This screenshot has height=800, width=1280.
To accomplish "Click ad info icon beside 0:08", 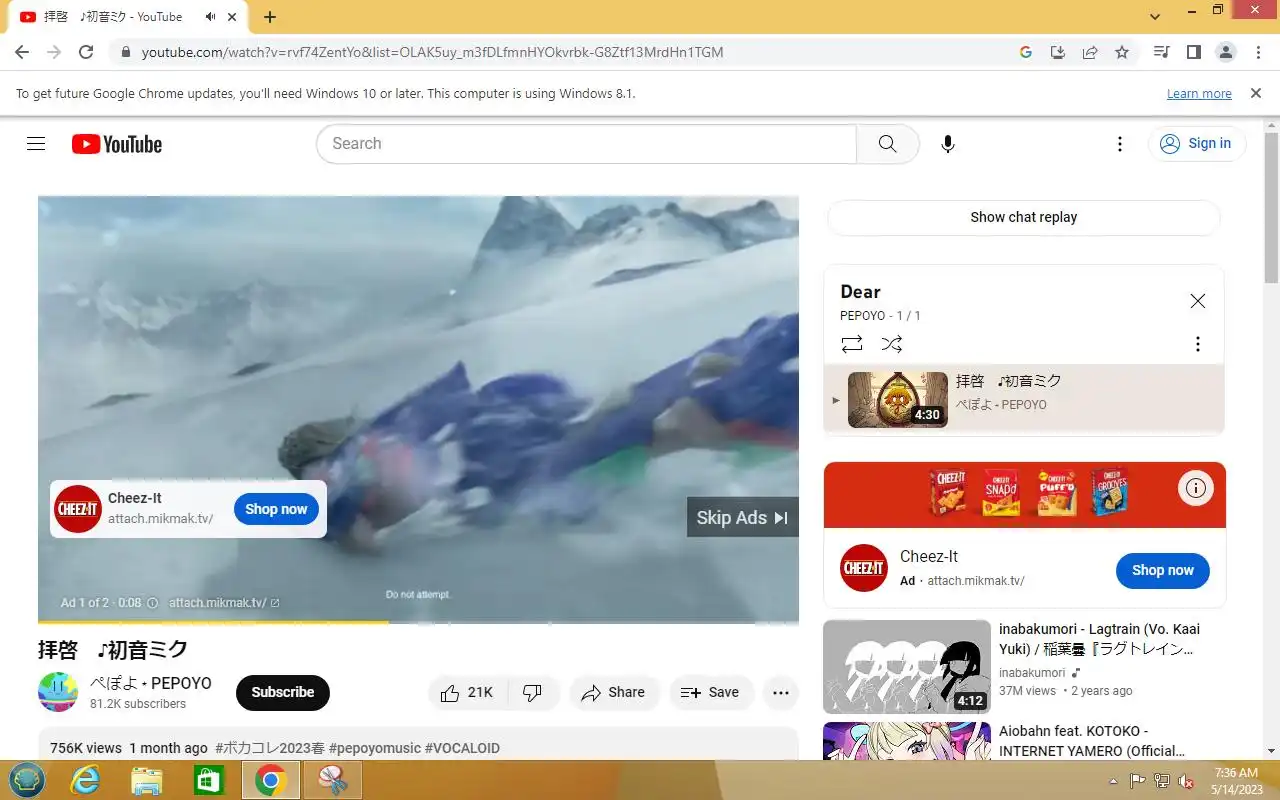I will pyautogui.click(x=152, y=603).
